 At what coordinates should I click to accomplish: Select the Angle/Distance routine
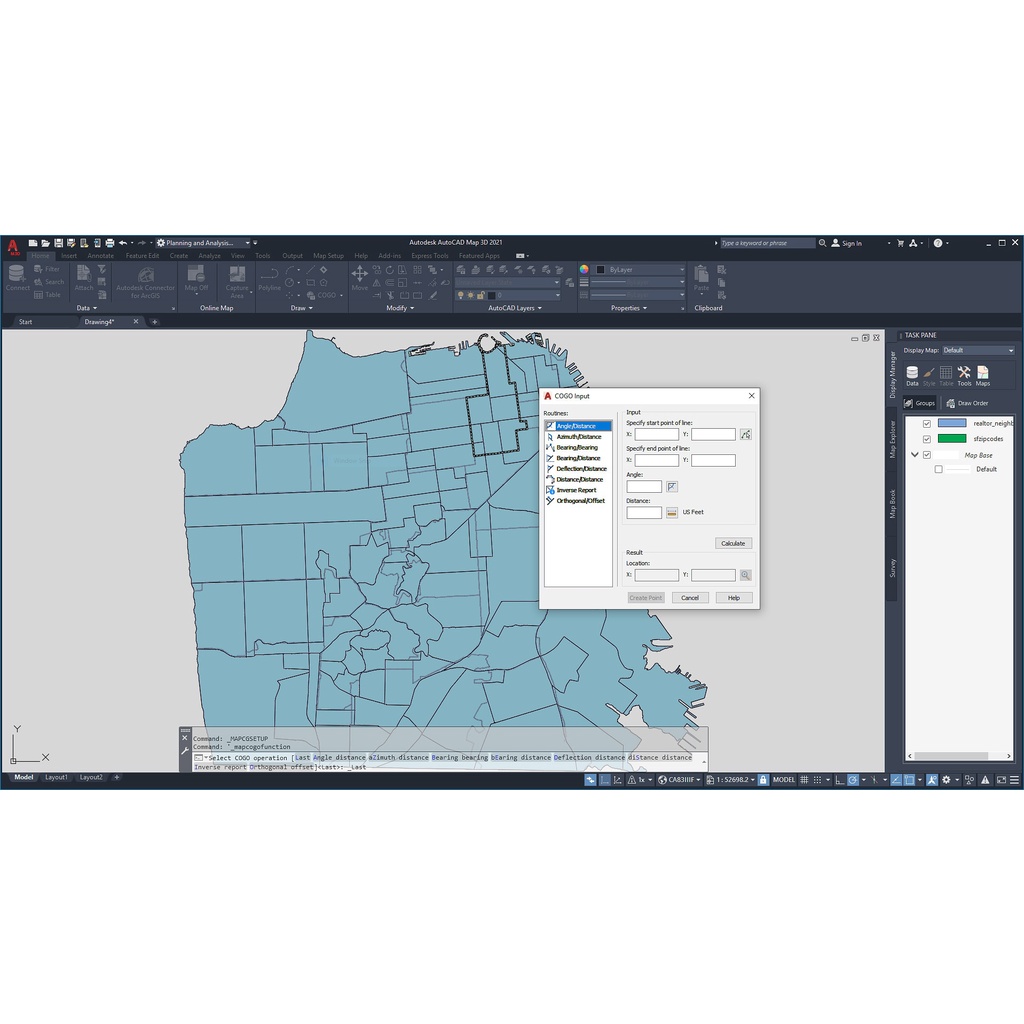[x=578, y=426]
